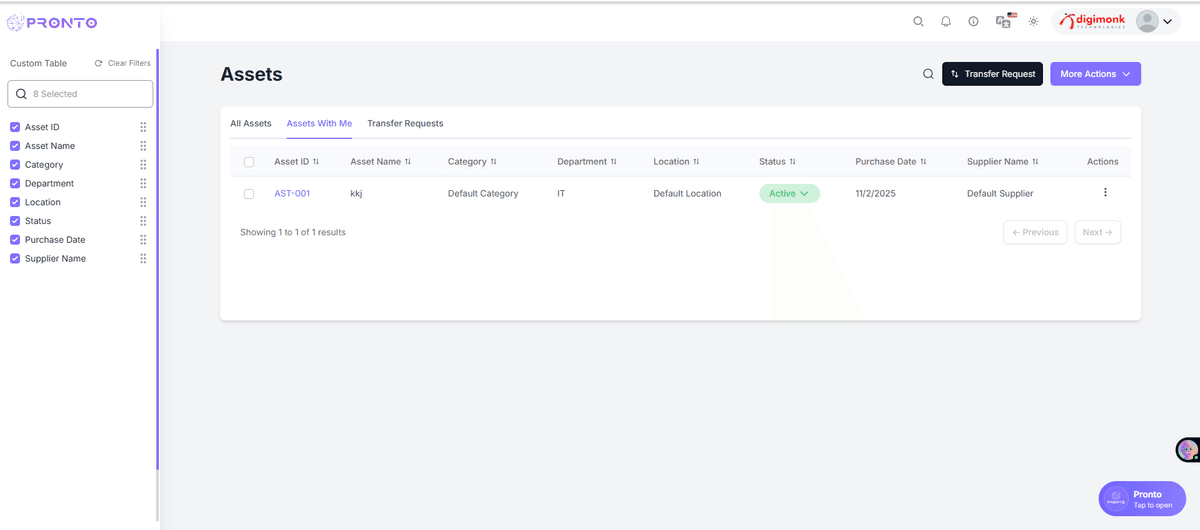Sort by Location column arrows
1200x530 pixels.
(696, 162)
